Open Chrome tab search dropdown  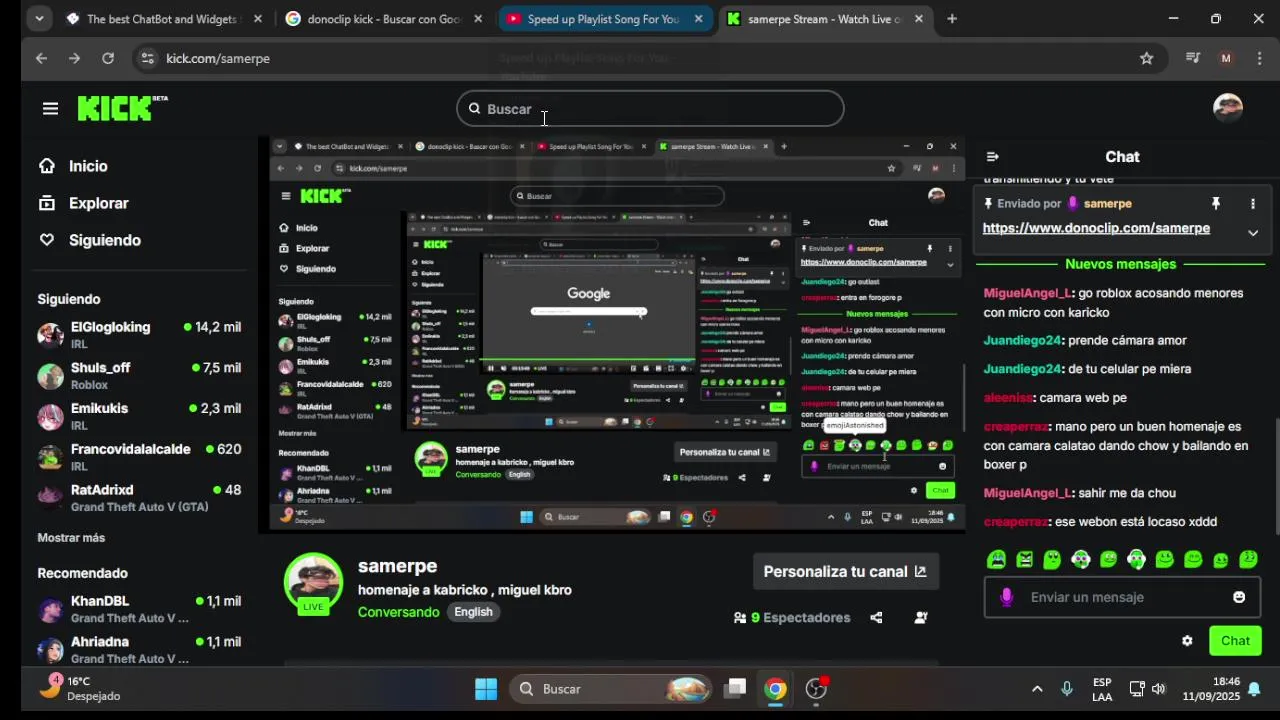pyautogui.click(x=39, y=18)
